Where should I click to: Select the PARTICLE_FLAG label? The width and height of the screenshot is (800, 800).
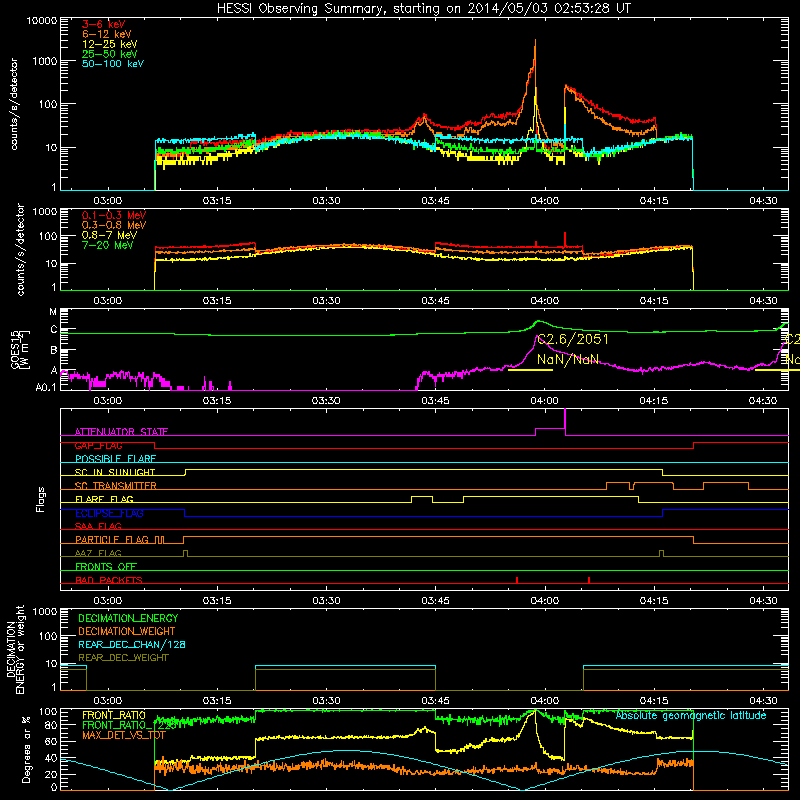click(112, 540)
